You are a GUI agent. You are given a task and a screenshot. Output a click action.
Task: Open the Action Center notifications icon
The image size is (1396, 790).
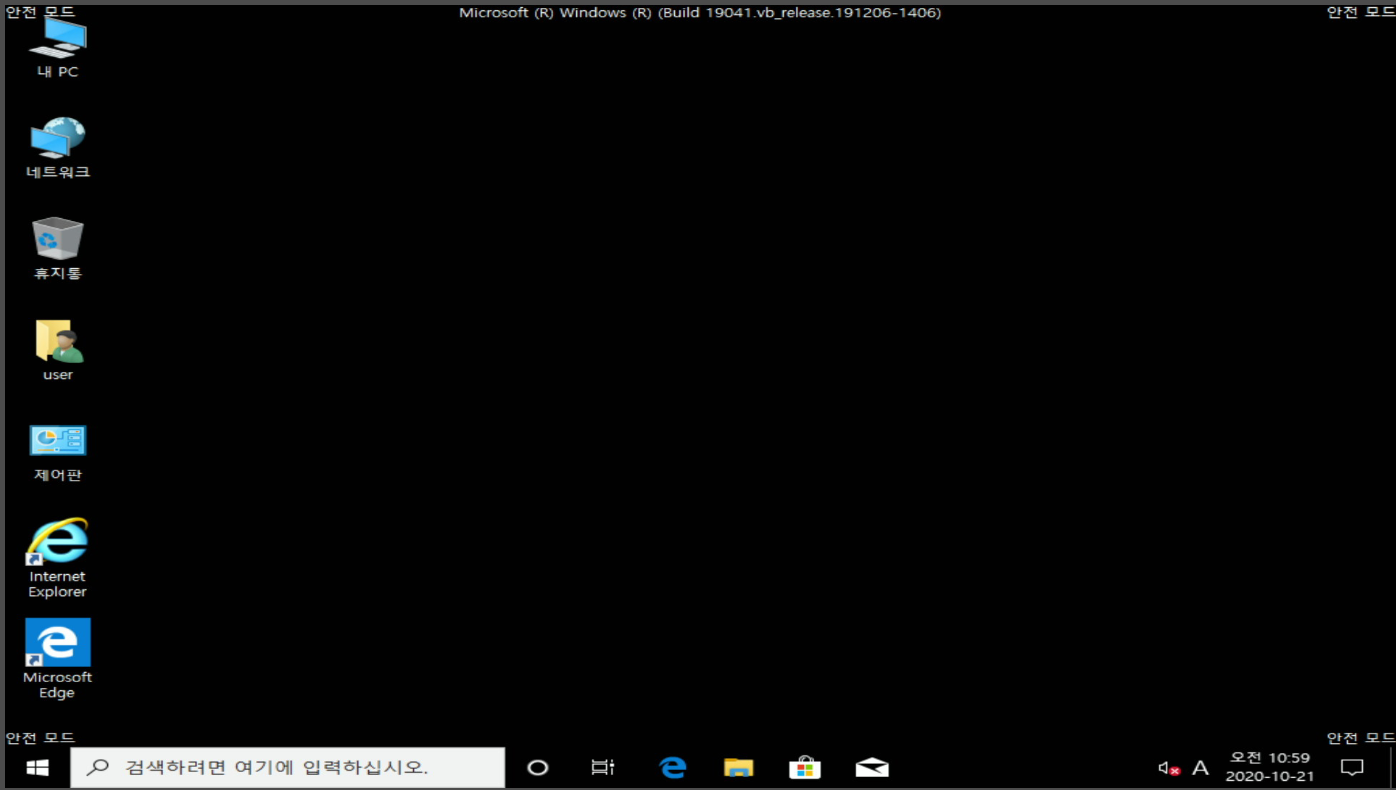1352,768
